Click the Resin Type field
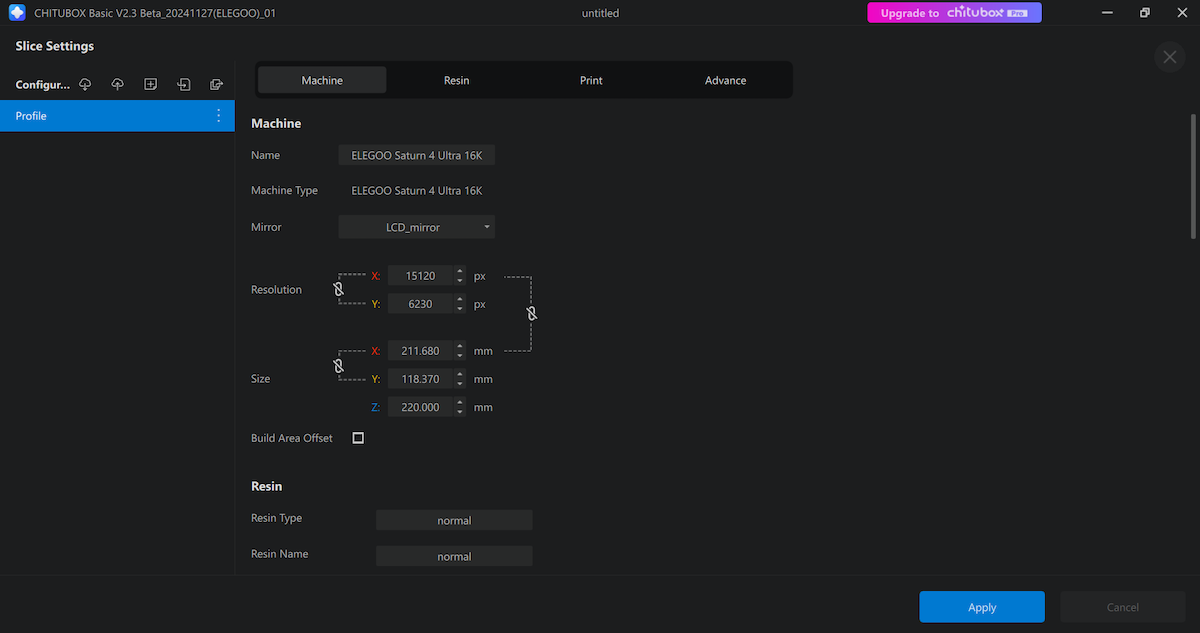 tap(454, 520)
